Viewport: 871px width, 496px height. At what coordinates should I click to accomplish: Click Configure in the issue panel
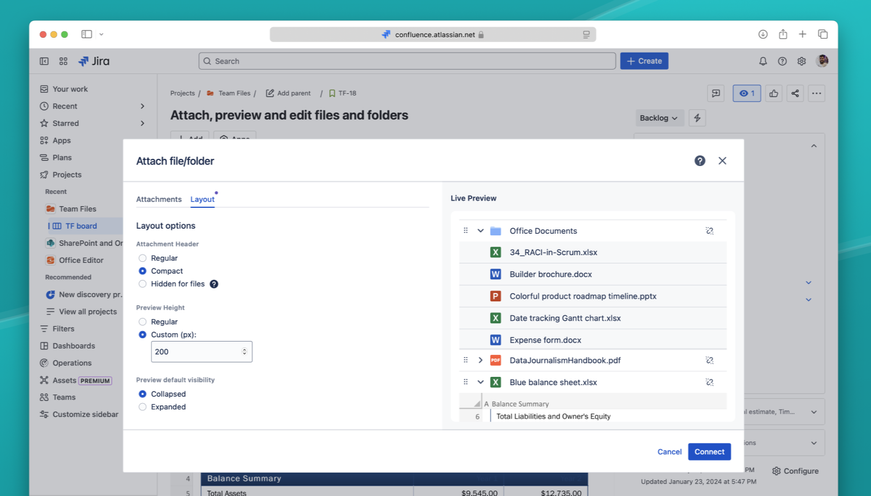click(x=795, y=471)
